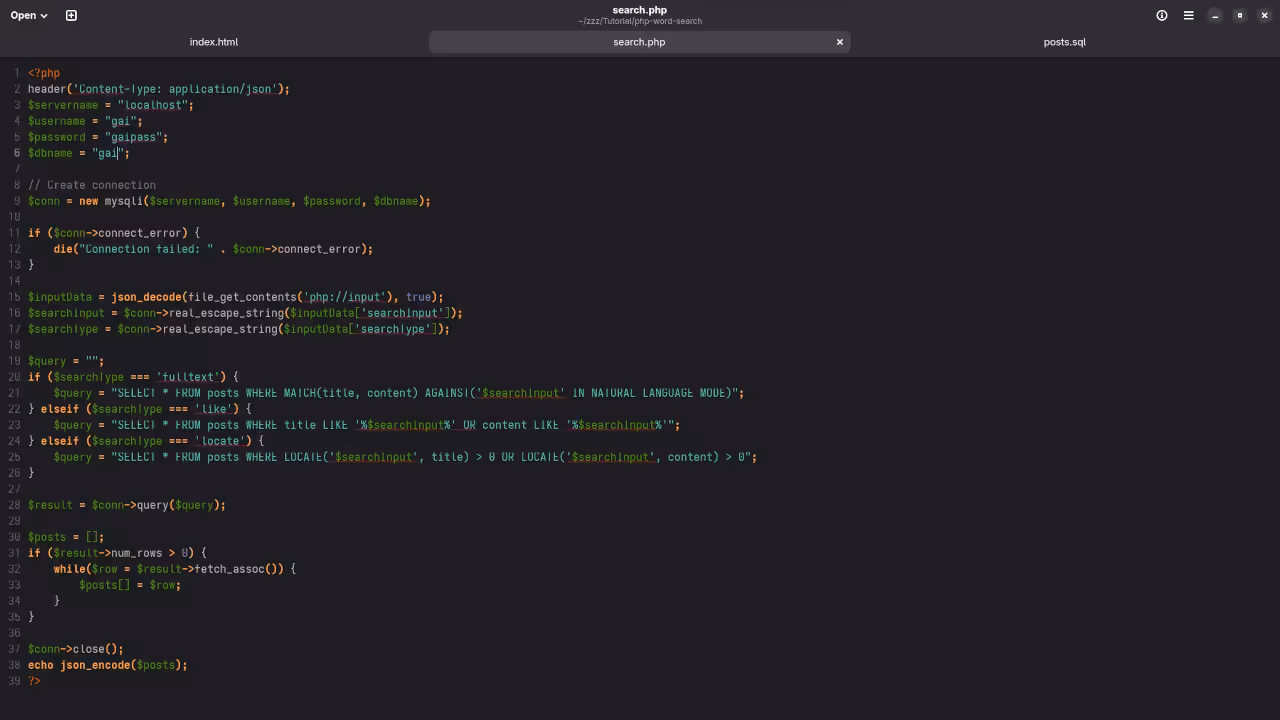Open a new tab via the plus icon
1280x720 pixels.
[69, 15]
